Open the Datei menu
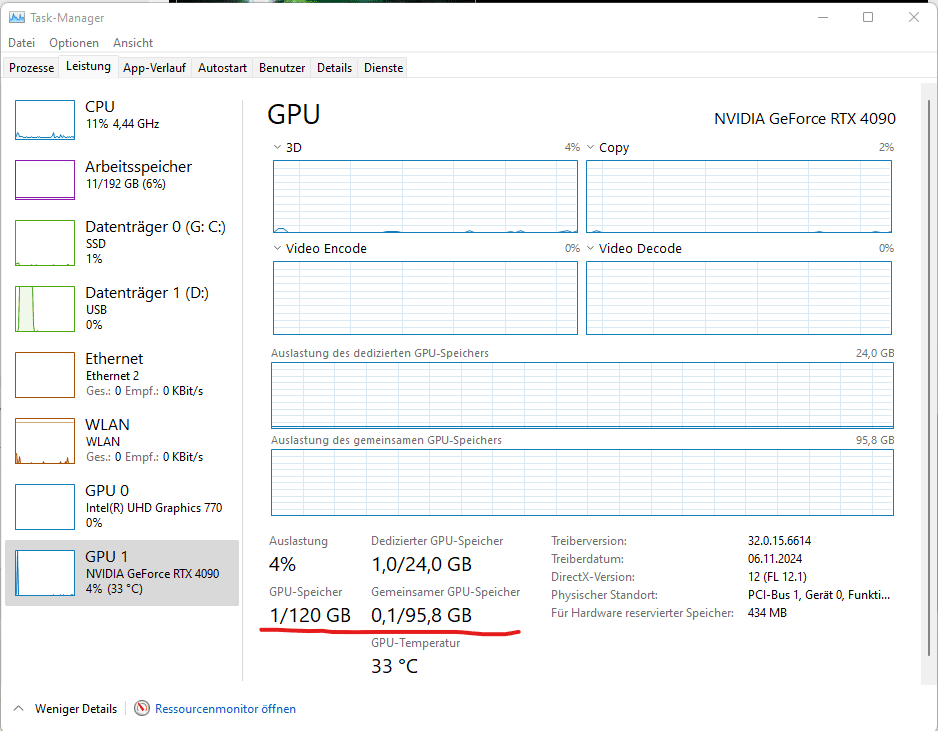938x731 pixels. pyautogui.click(x=21, y=43)
